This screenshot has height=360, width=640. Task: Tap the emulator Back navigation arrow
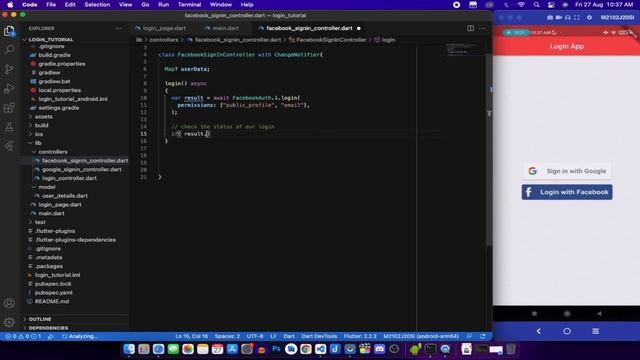coord(538,331)
